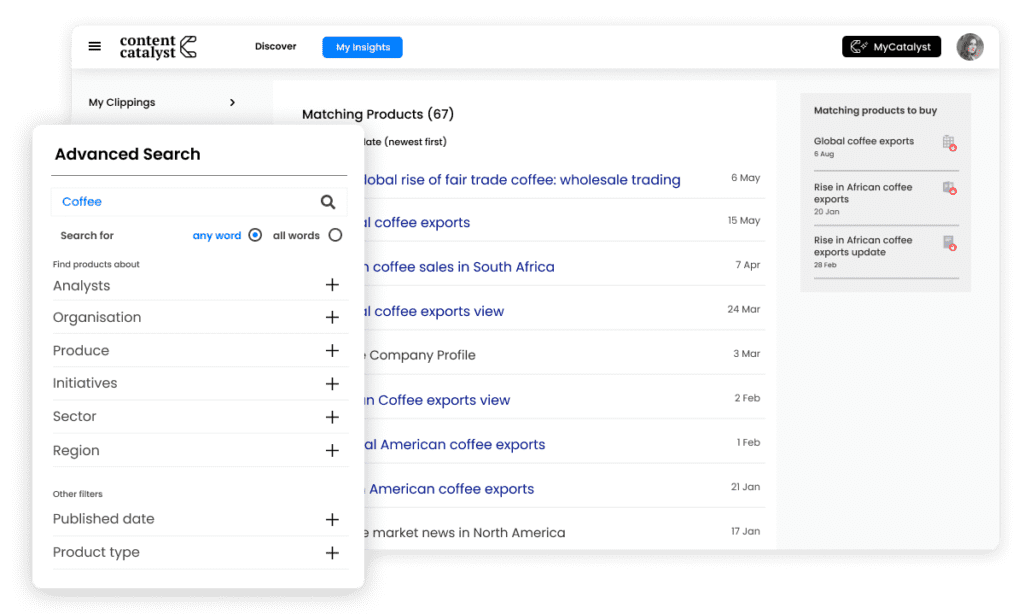Screen dimensions: 1024x614
Task: Expand the Published date filter
Action: (332, 518)
